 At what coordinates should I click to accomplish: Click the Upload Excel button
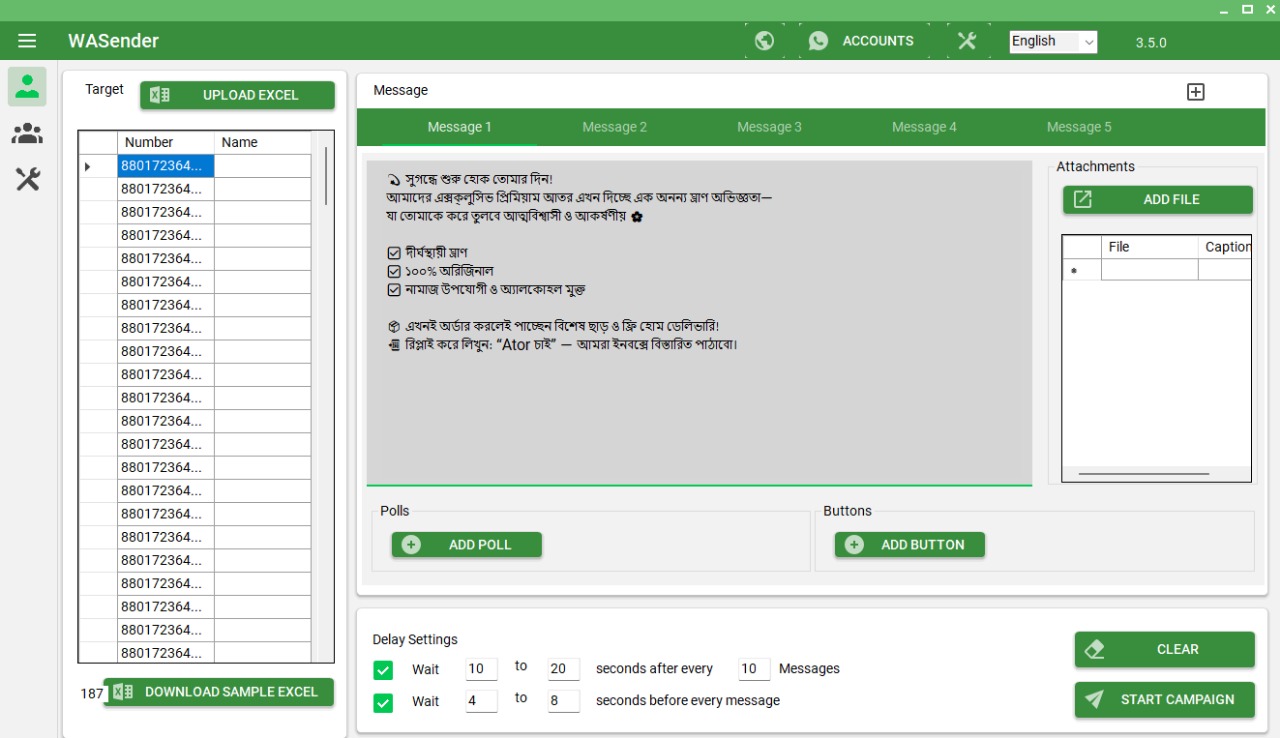click(x=237, y=95)
